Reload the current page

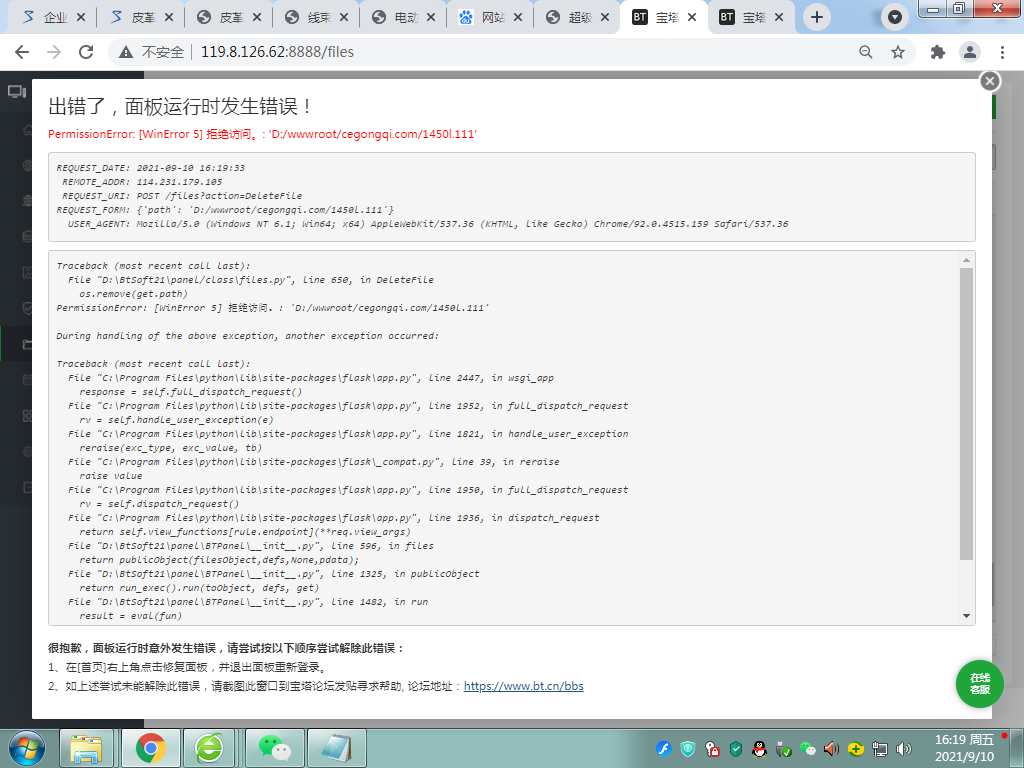(86, 52)
